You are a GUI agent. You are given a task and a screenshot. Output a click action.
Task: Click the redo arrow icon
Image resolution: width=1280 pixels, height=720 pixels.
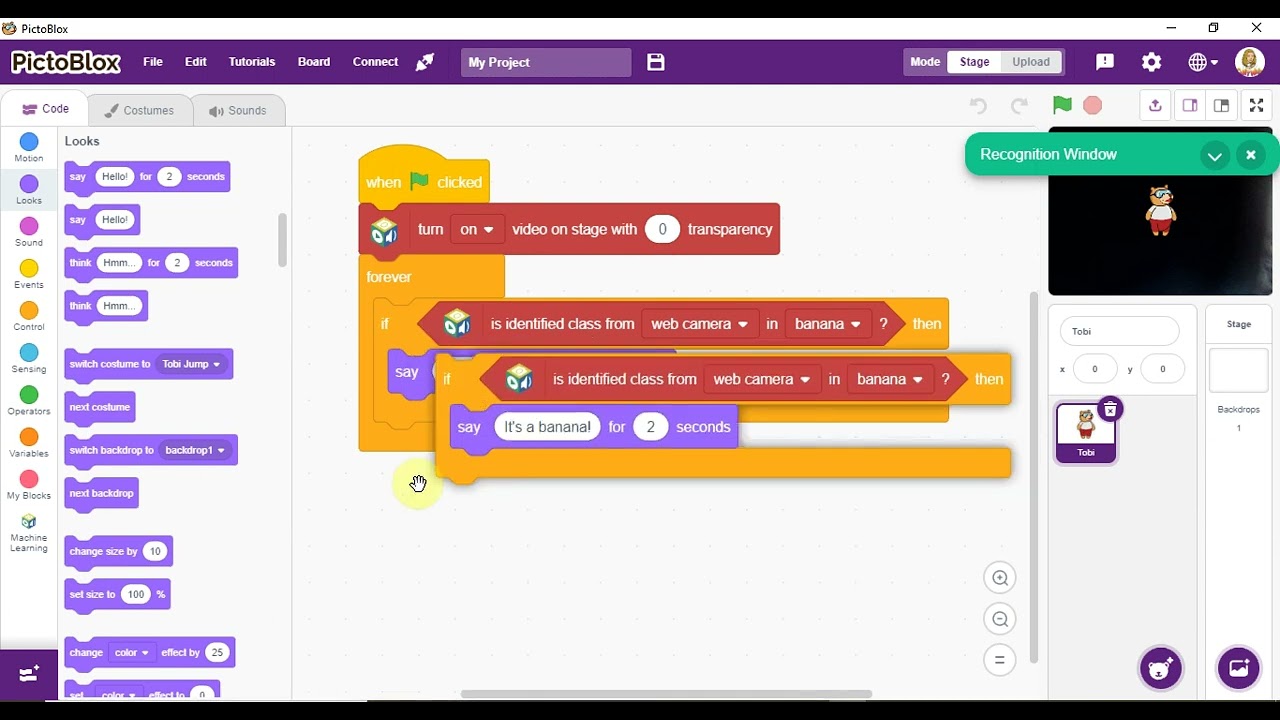[x=1019, y=106]
